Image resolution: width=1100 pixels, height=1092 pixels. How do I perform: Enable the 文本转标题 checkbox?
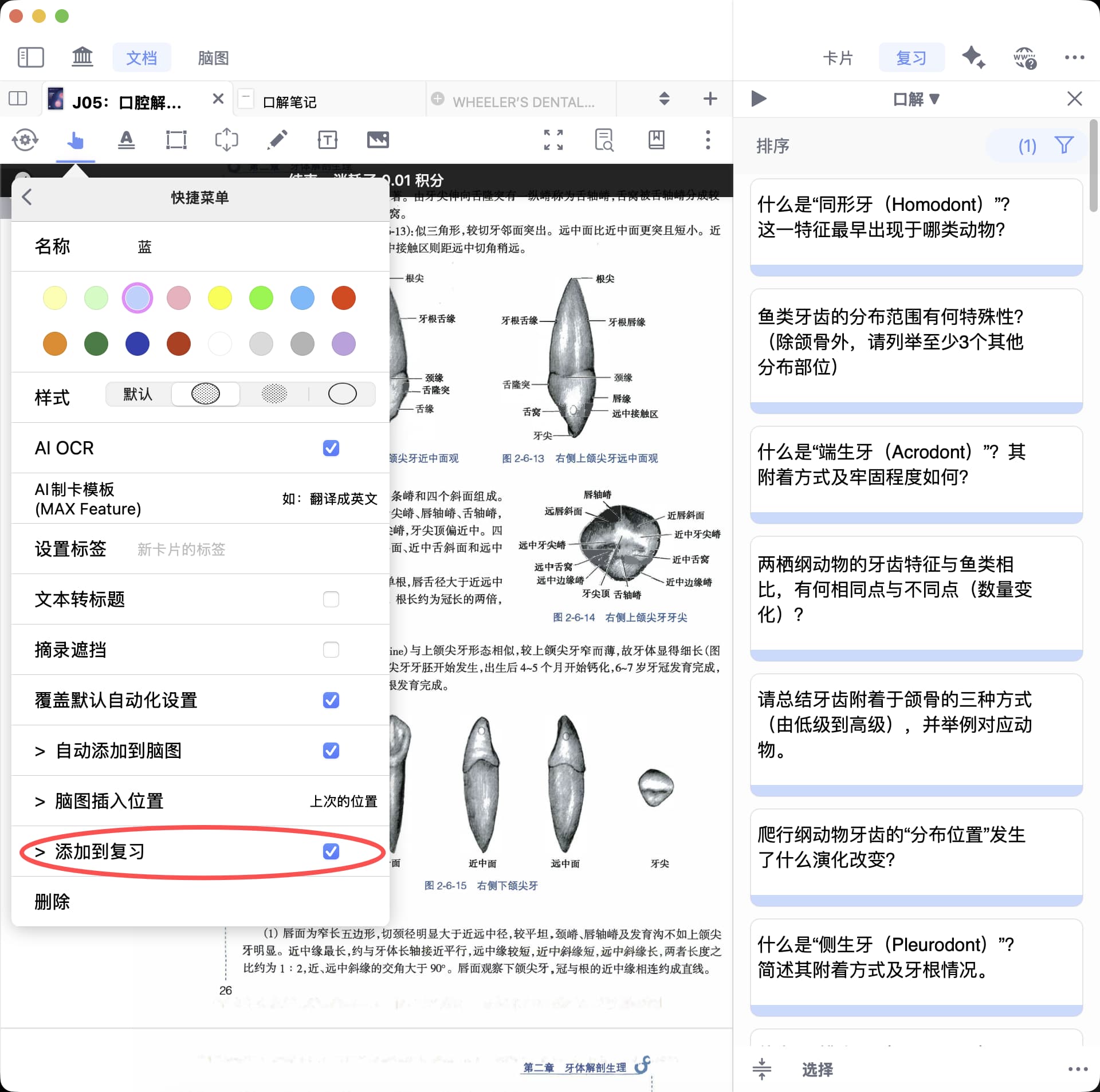click(331, 599)
